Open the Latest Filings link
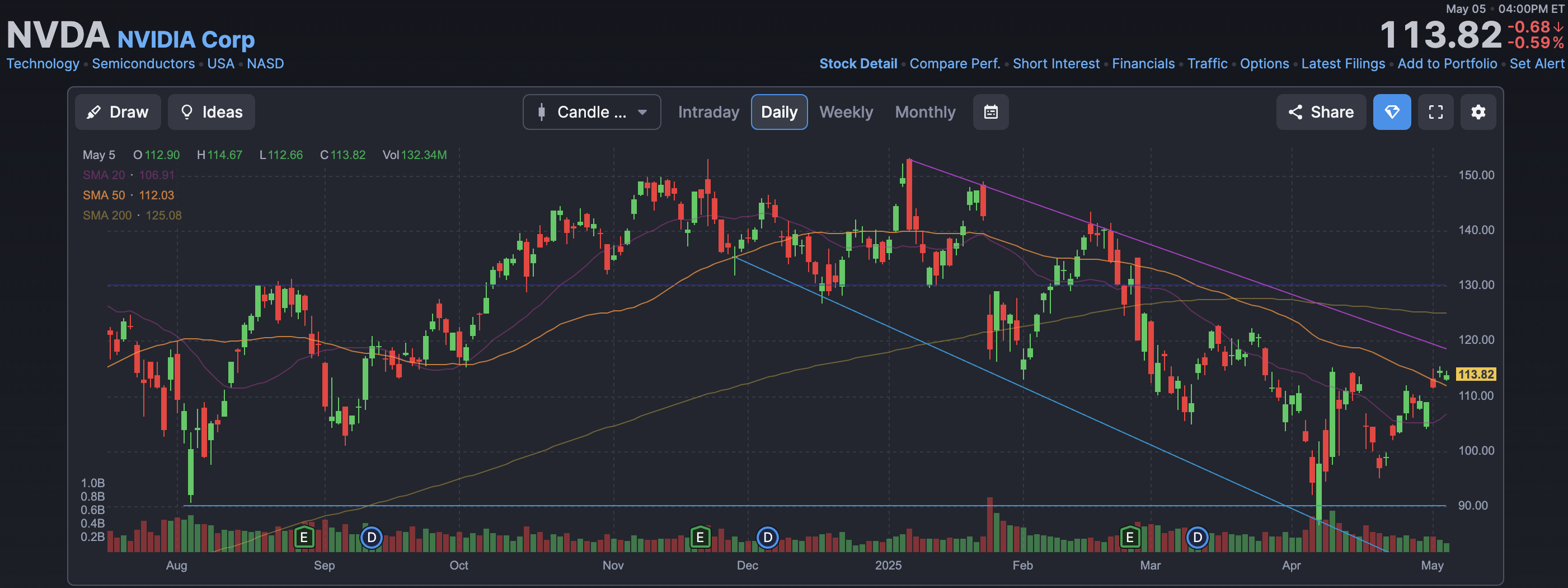This screenshot has width=1568, height=588. coord(1343,63)
